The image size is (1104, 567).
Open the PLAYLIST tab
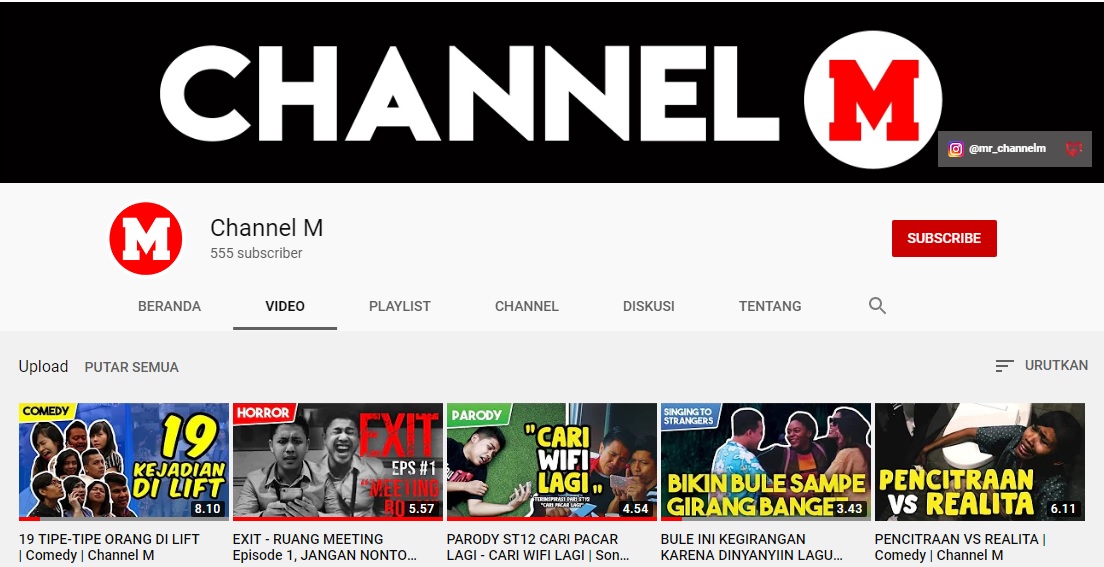click(400, 306)
